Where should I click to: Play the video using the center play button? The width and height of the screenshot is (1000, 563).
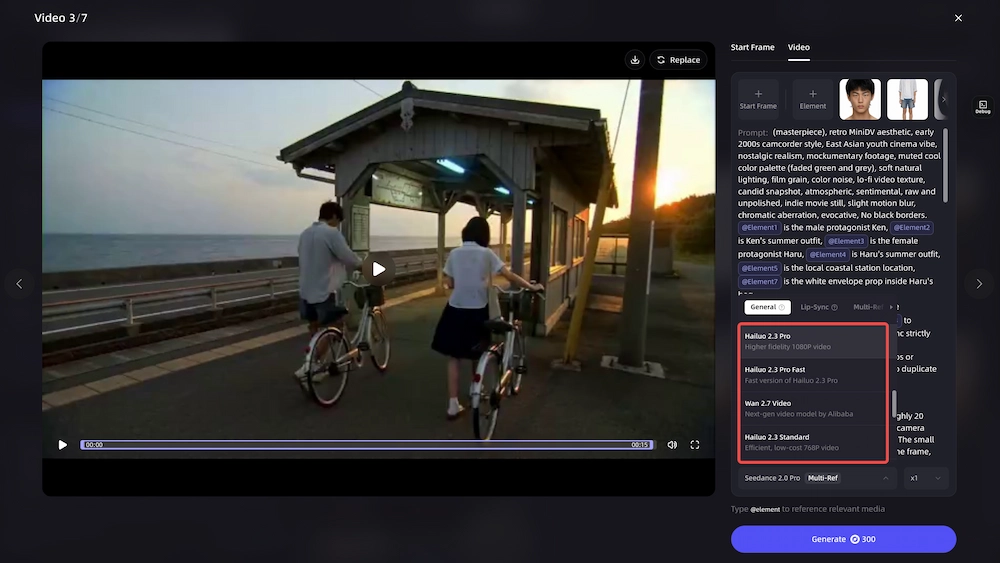pyautogui.click(x=379, y=269)
